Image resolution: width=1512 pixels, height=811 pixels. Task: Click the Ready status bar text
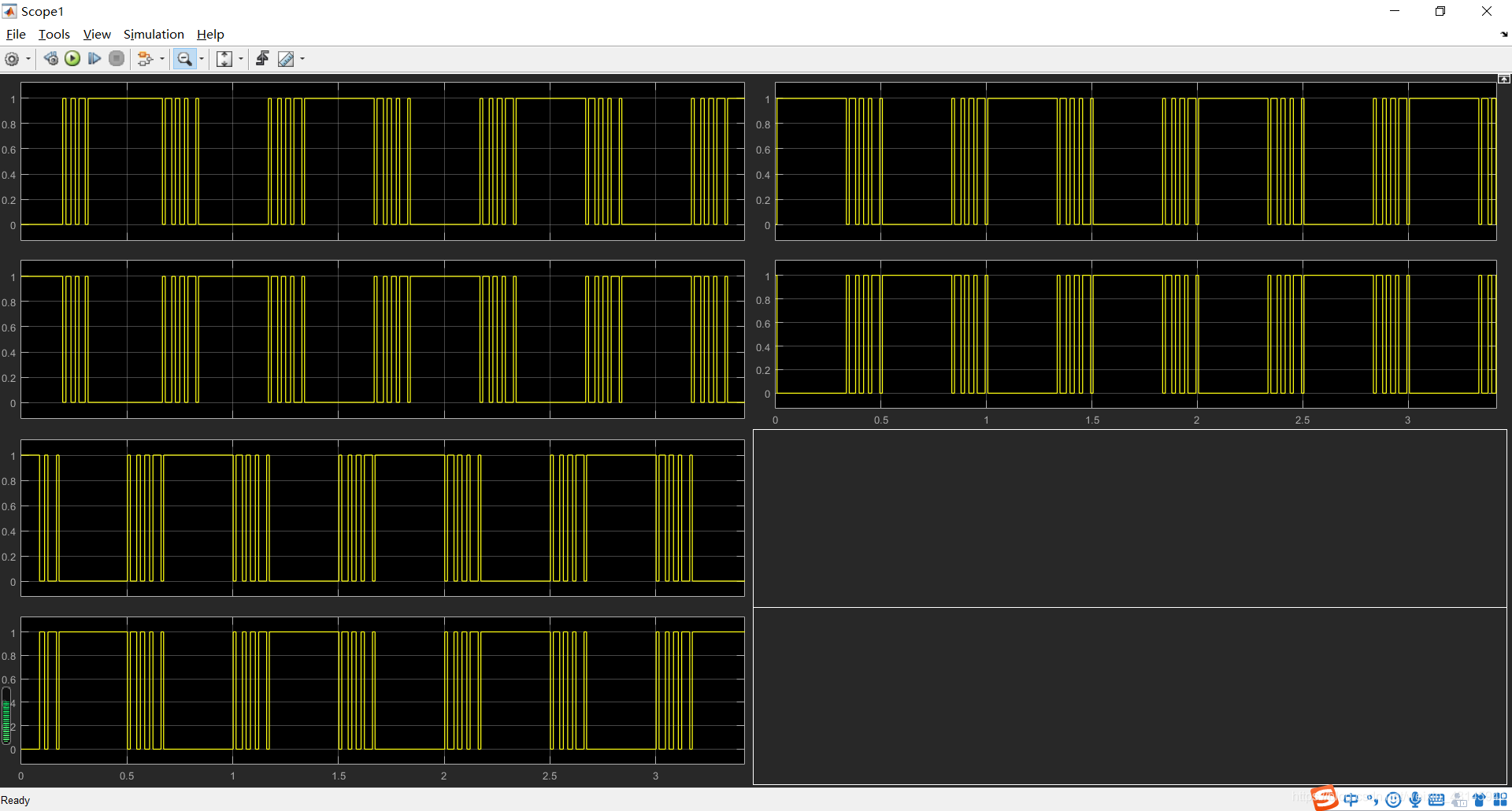point(15,800)
